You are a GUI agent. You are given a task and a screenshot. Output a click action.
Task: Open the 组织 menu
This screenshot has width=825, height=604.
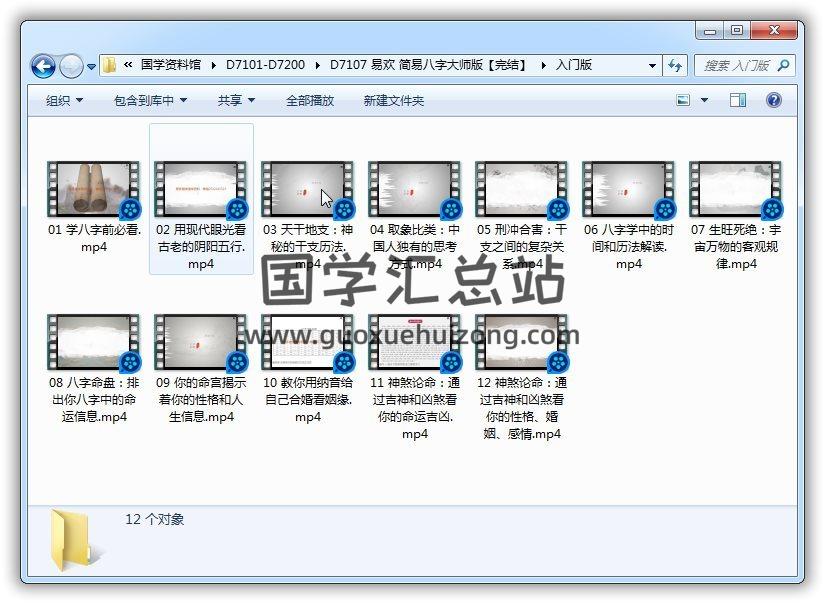click(x=64, y=100)
